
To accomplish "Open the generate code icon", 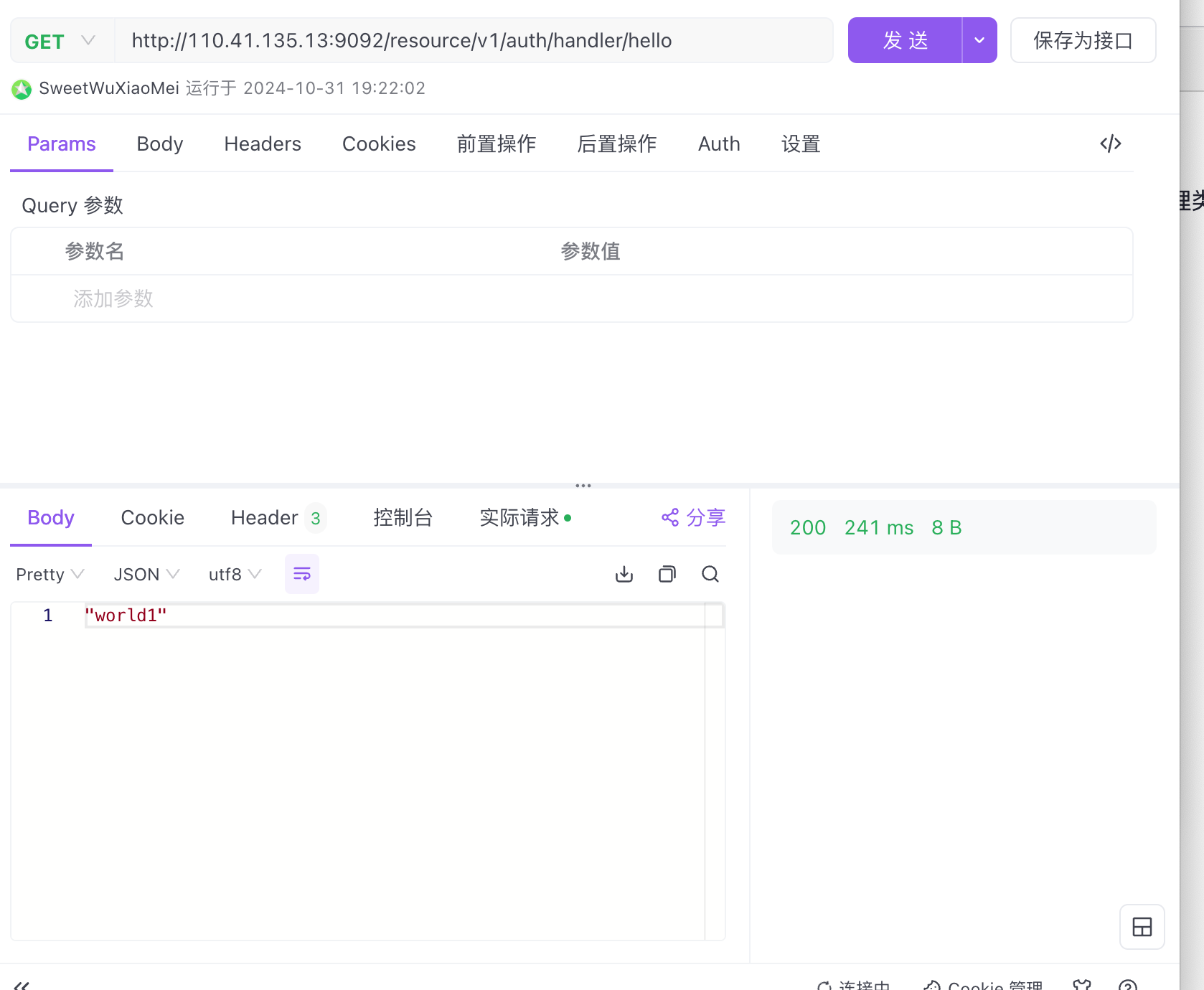I will point(1110,143).
